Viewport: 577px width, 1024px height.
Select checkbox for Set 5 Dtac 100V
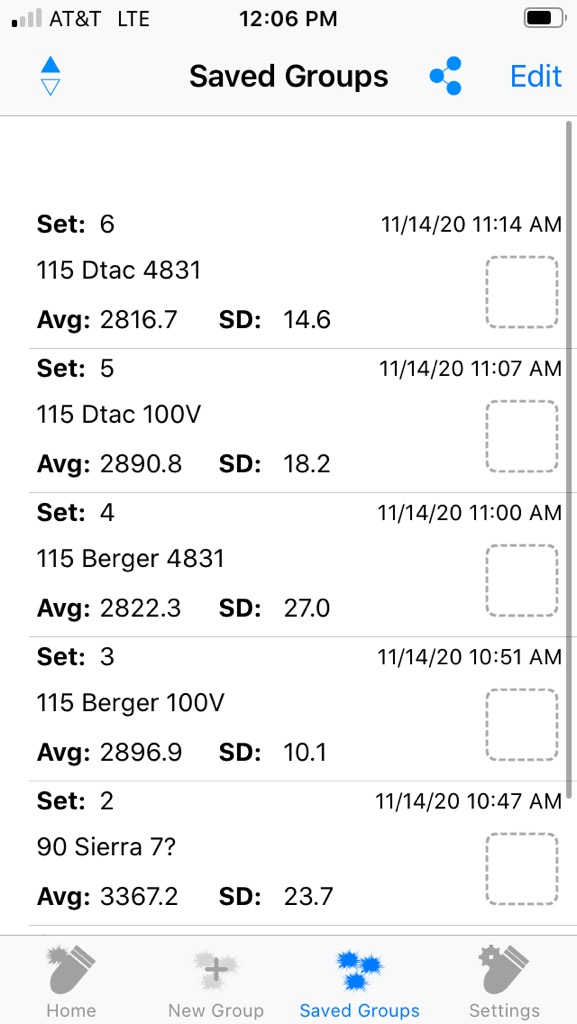click(522, 436)
